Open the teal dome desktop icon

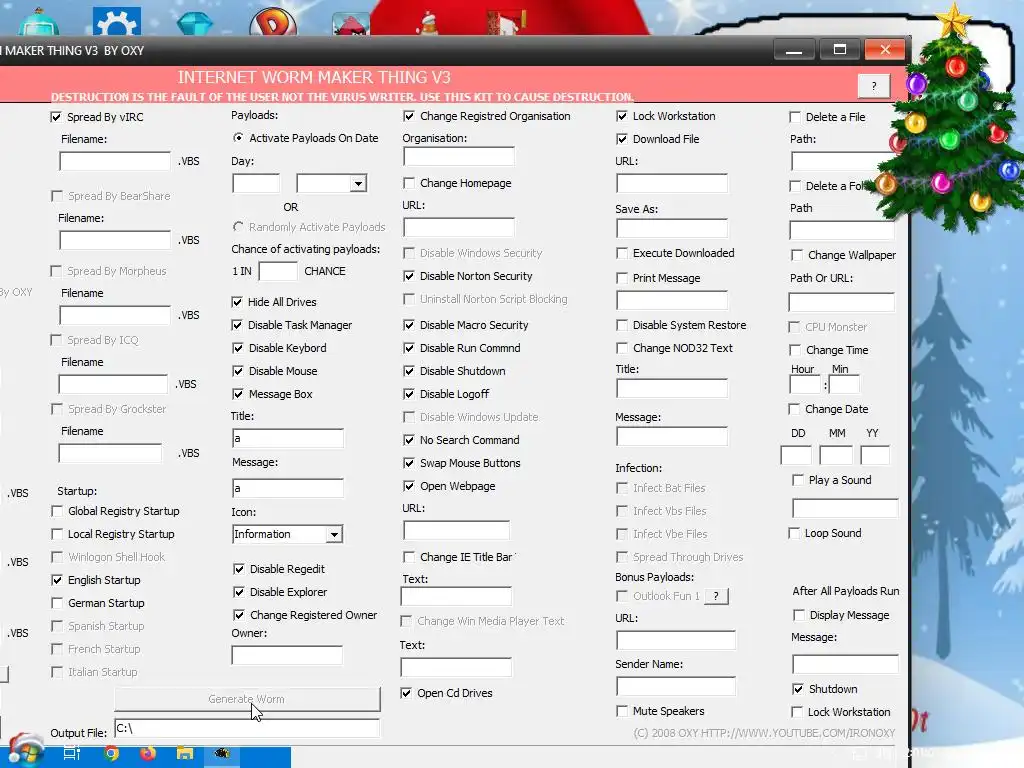(39, 22)
